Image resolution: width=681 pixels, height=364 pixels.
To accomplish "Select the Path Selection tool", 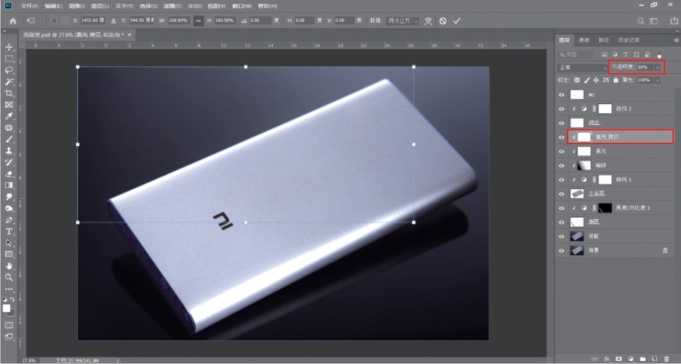I will pyautogui.click(x=9, y=243).
